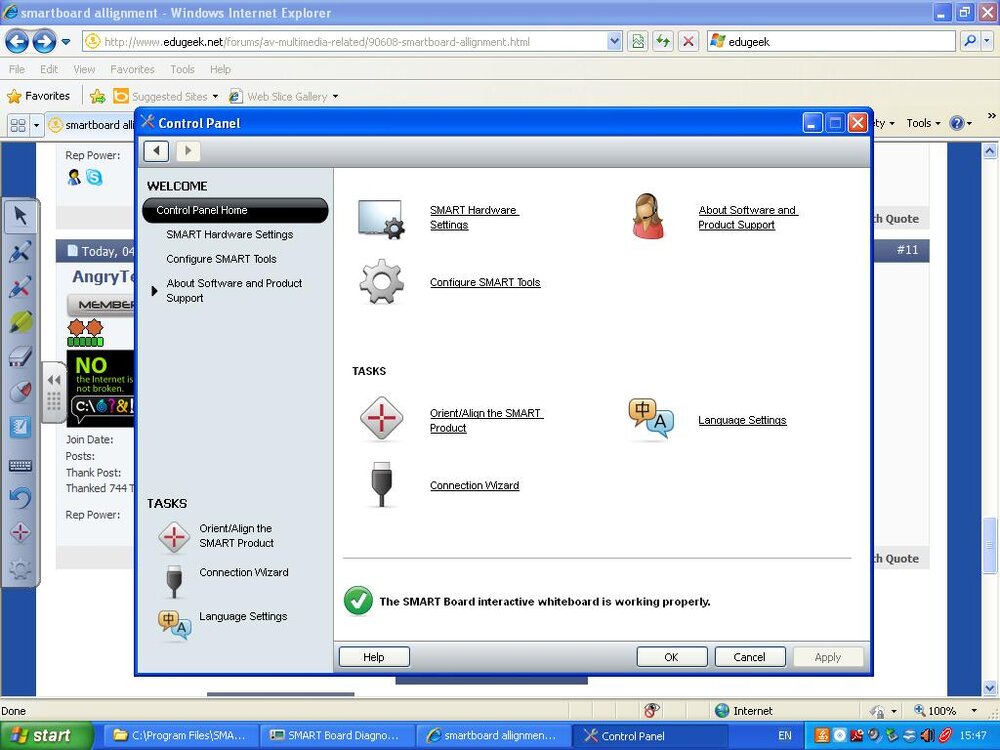Open the on-screen keyboard from floating toolbar
This screenshot has width=1000, height=750.
(20, 465)
